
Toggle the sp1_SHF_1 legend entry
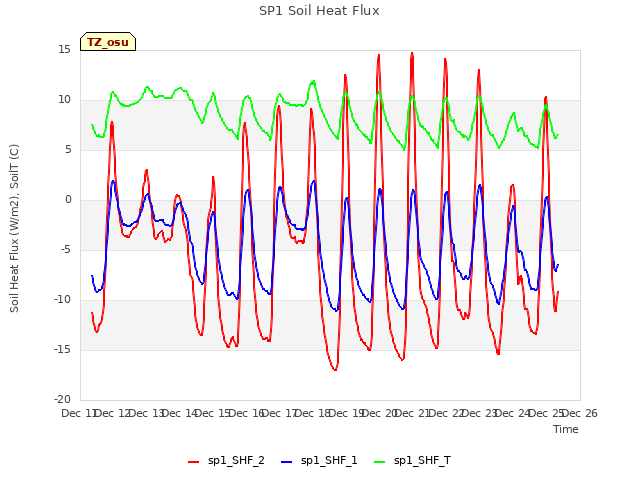tap(319, 461)
